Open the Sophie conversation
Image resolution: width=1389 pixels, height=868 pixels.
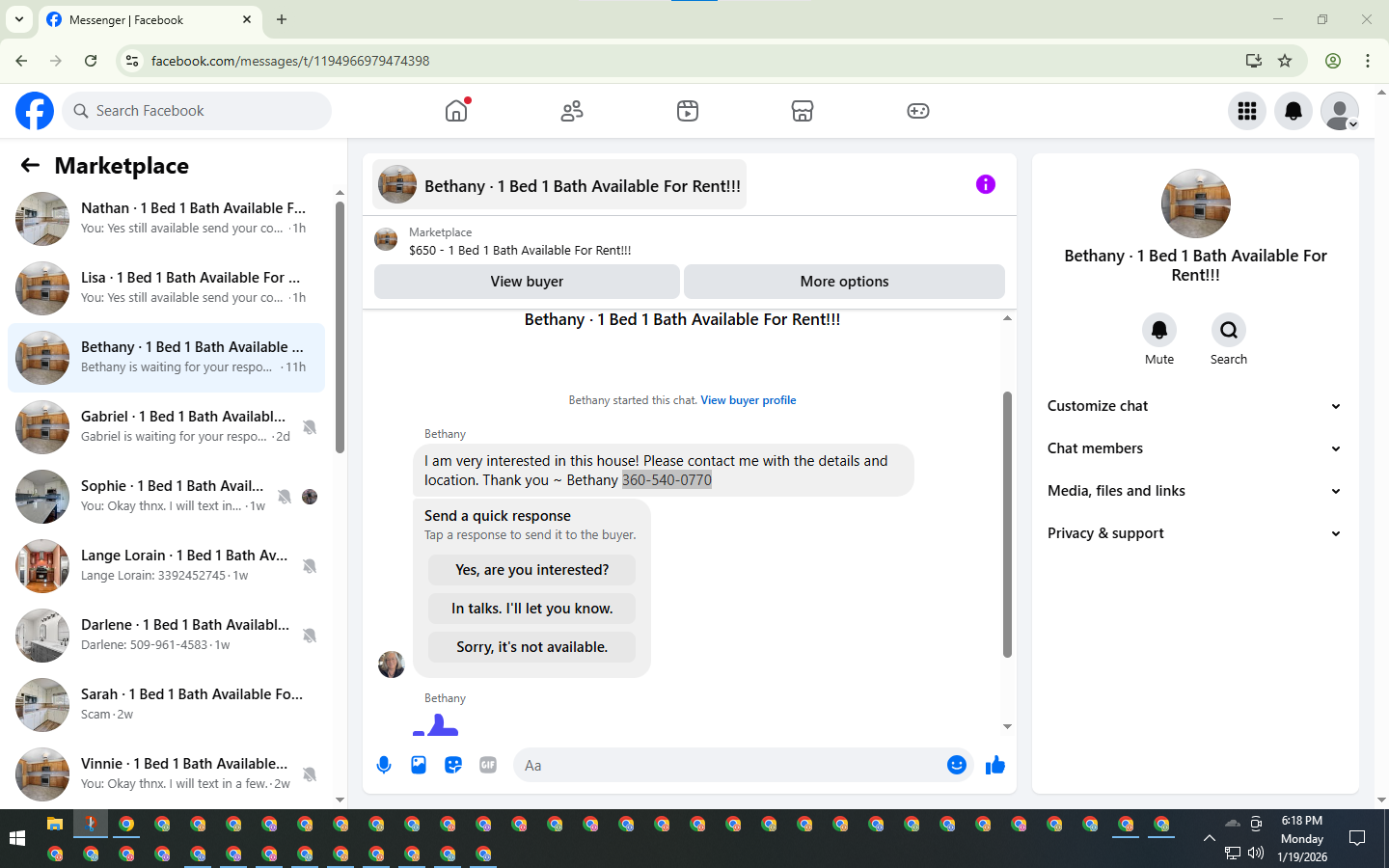coord(166,497)
